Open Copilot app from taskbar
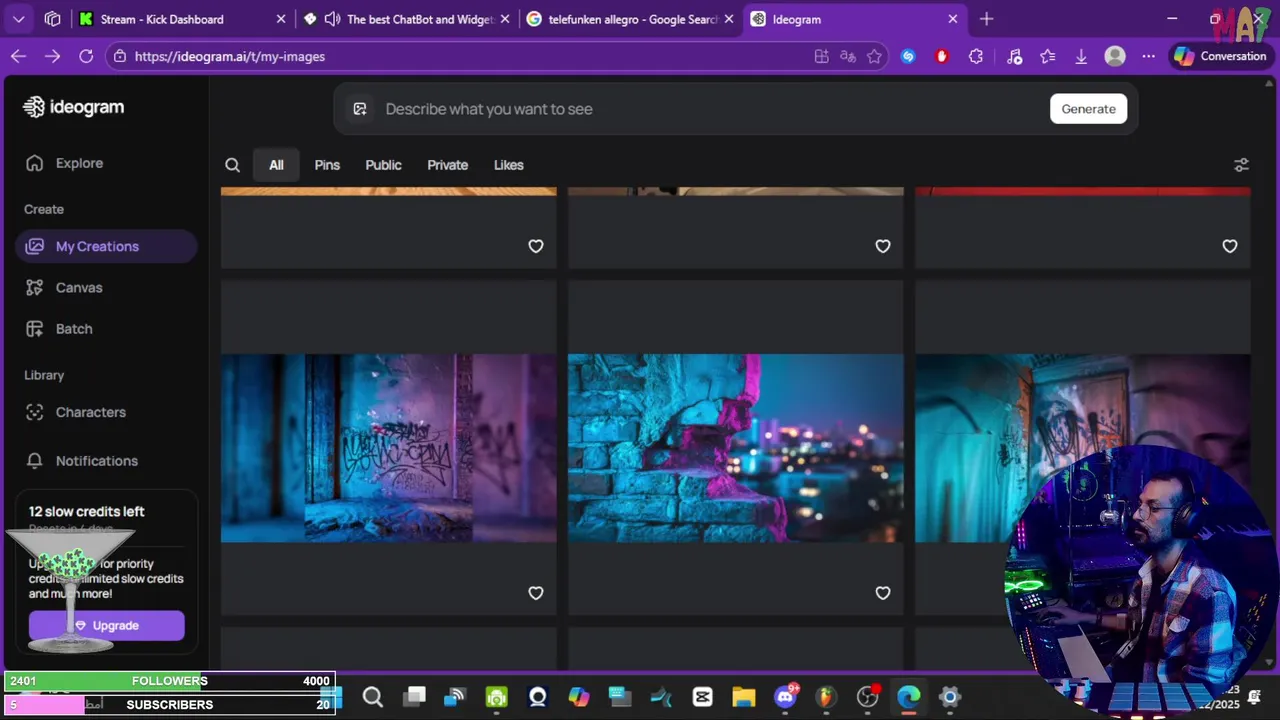 click(579, 697)
